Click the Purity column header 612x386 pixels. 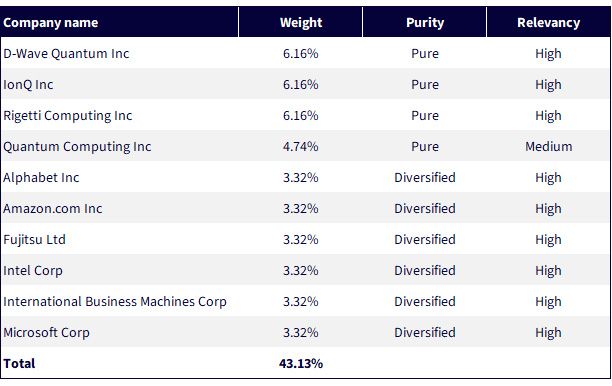coord(425,23)
